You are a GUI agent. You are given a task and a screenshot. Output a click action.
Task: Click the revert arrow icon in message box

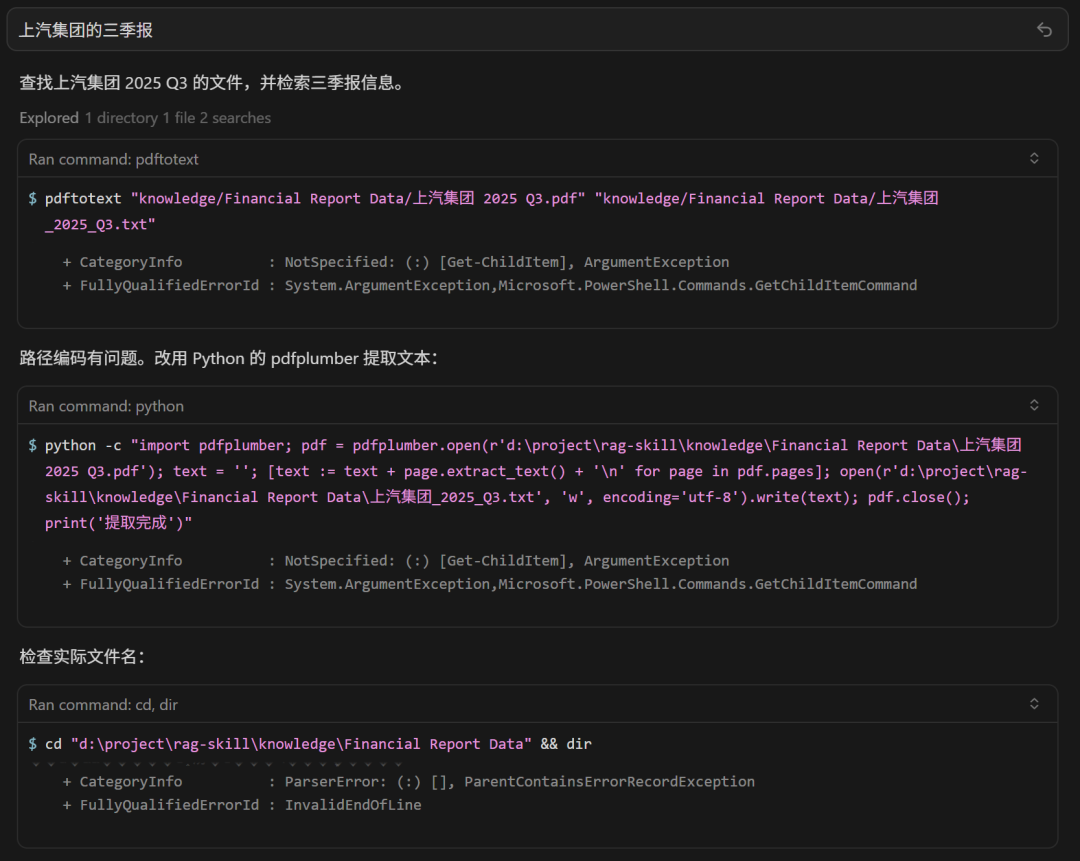1044,30
